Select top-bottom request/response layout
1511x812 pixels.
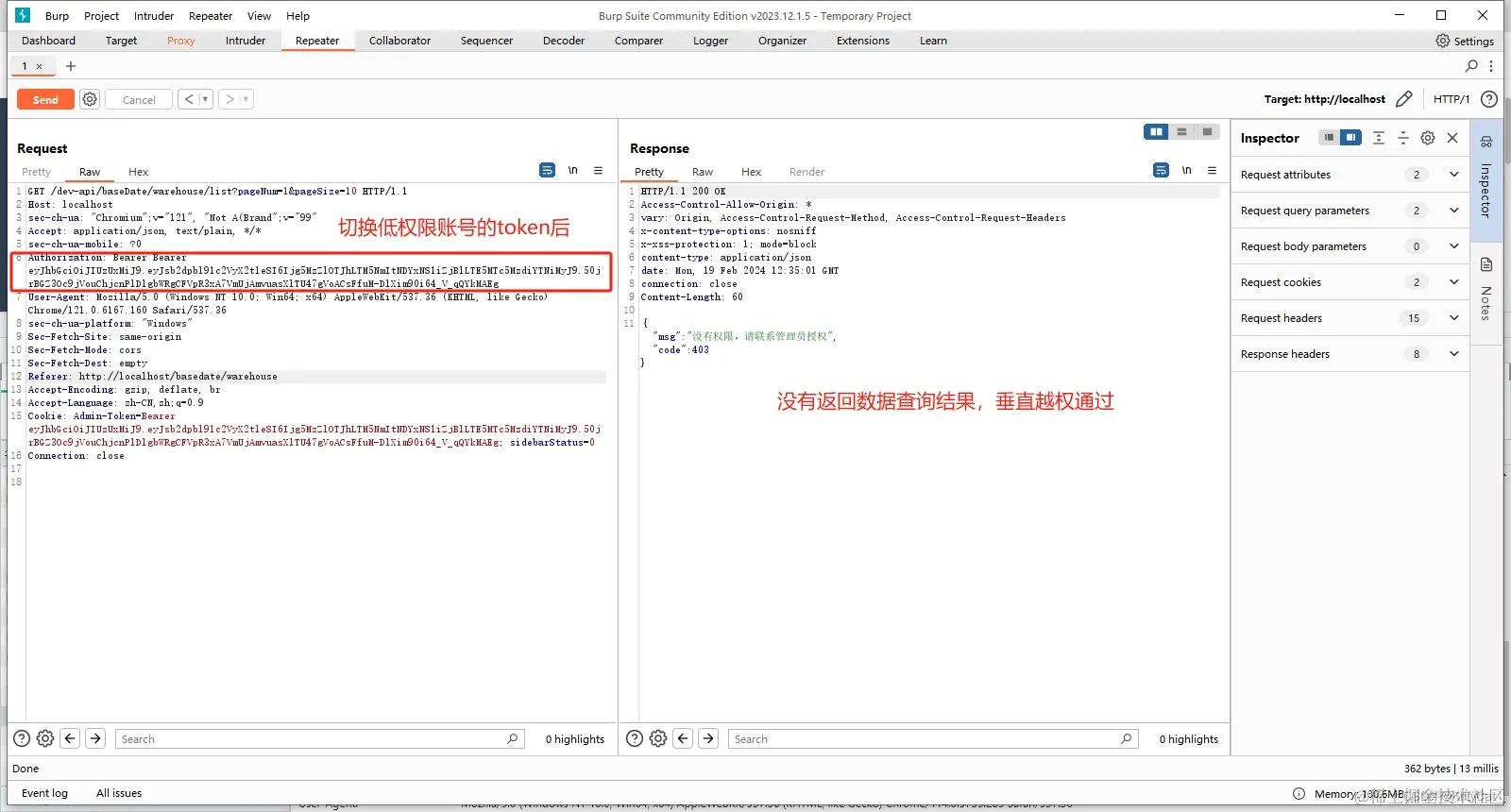[x=1181, y=132]
